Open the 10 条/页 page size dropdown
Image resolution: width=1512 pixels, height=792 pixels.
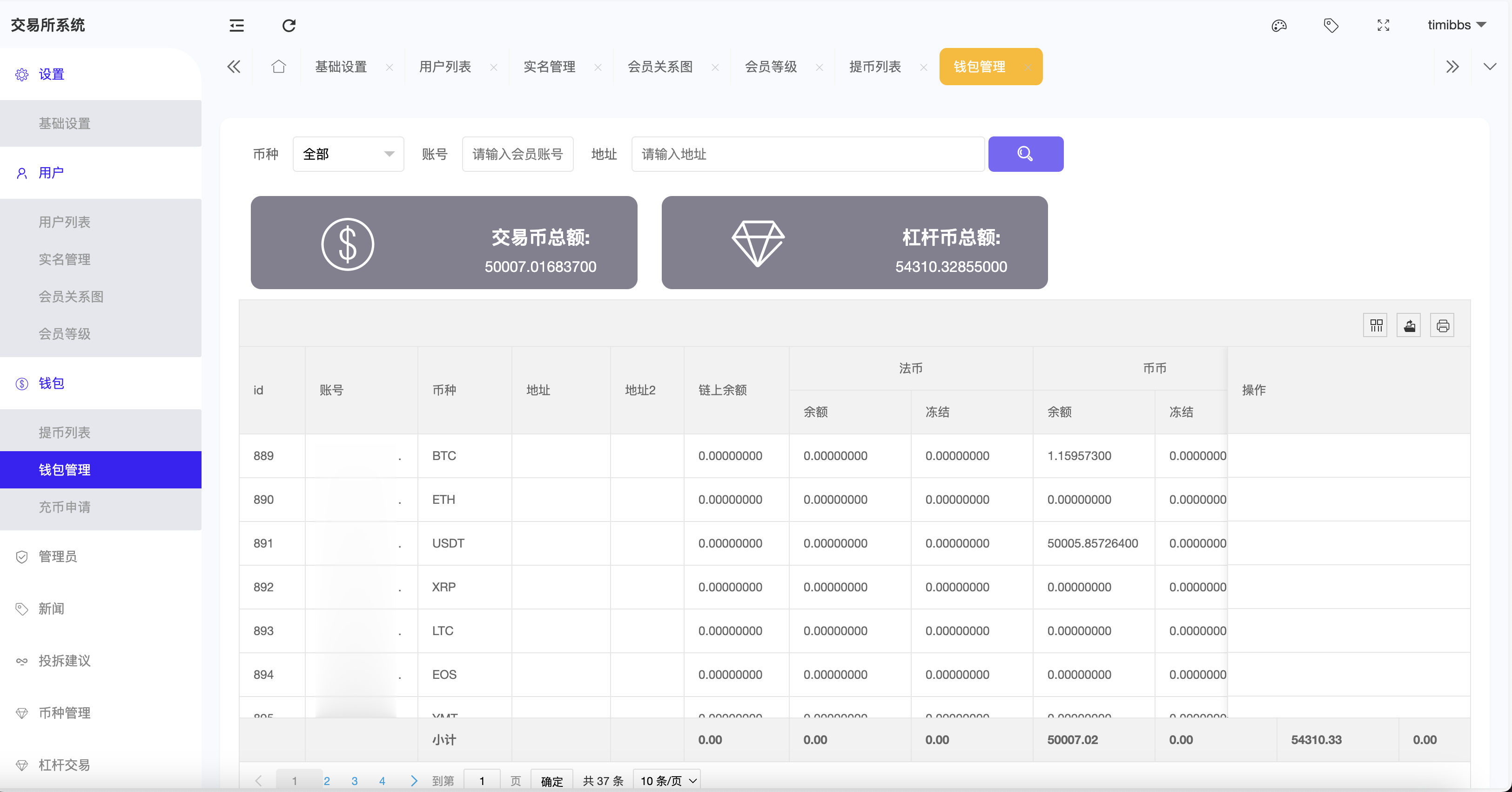[666, 781]
